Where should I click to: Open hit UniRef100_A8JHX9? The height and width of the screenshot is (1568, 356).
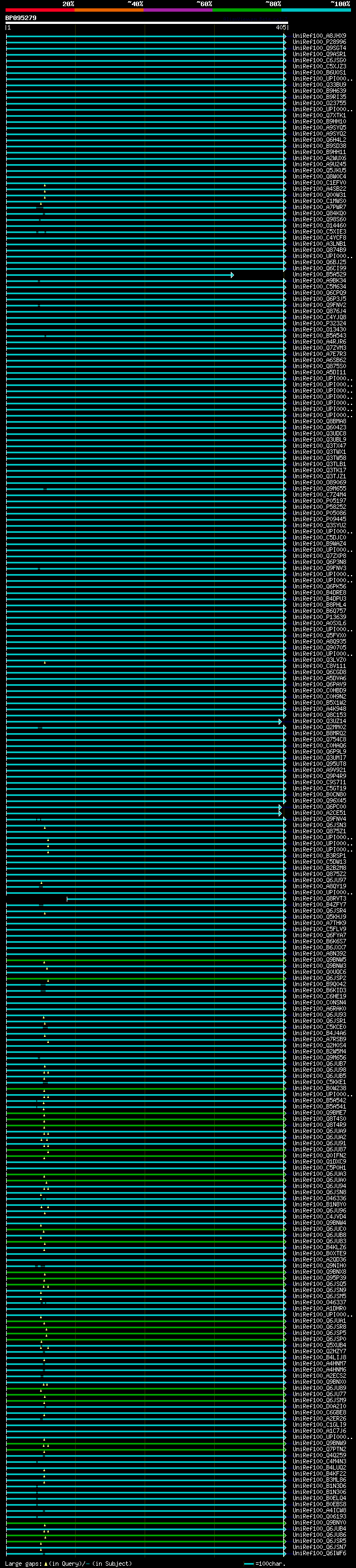click(319, 36)
